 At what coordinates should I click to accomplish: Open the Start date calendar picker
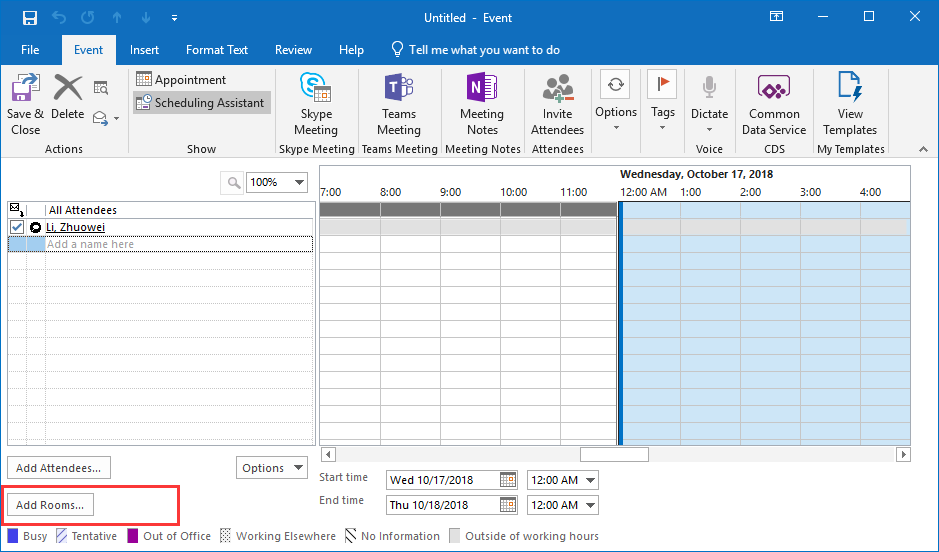point(508,480)
